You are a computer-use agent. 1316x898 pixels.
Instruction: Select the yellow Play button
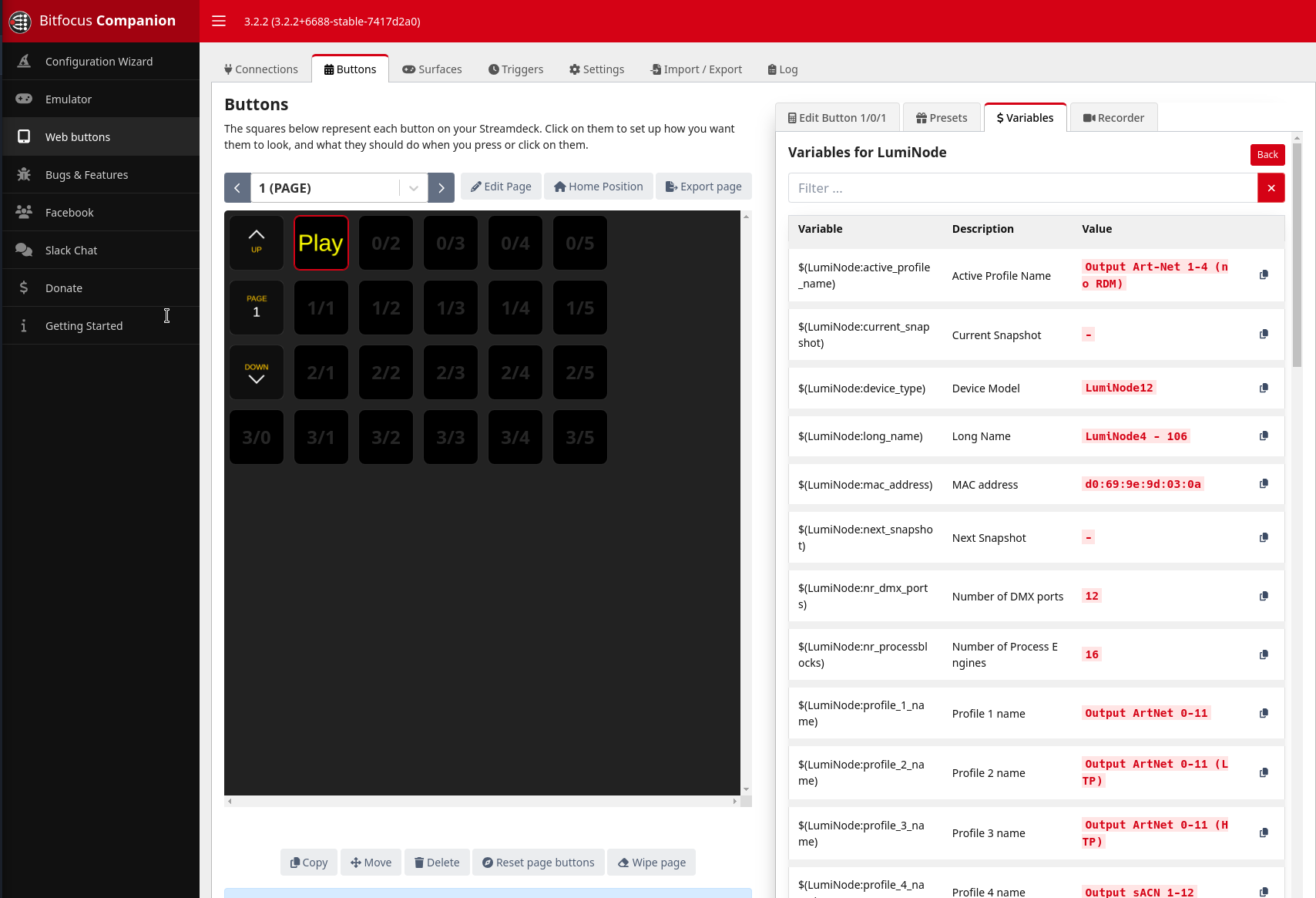click(321, 244)
